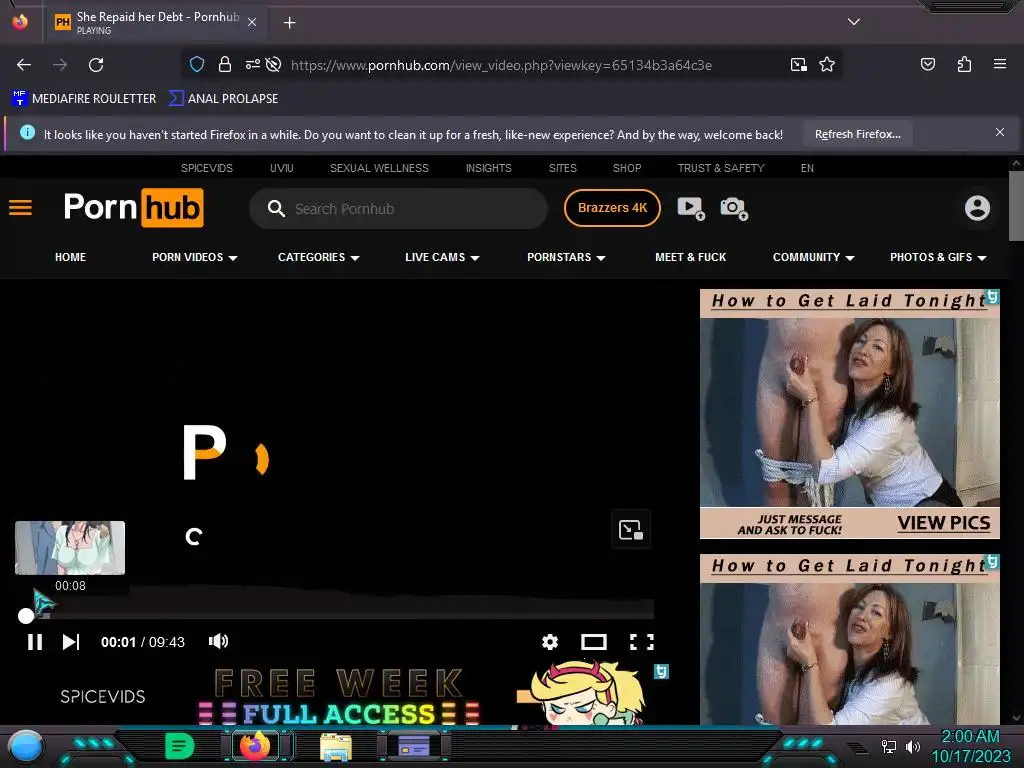Pop out video using picture-in-picture overlay button
The image size is (1024, 768).
pos(631,529)
